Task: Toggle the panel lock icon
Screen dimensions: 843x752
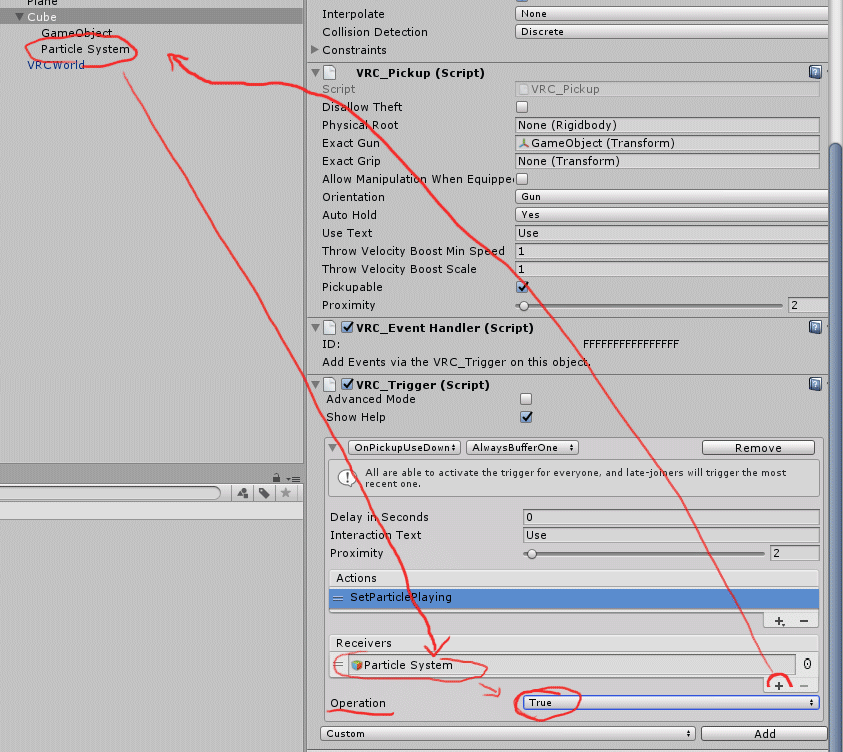Action: [276, 478]
